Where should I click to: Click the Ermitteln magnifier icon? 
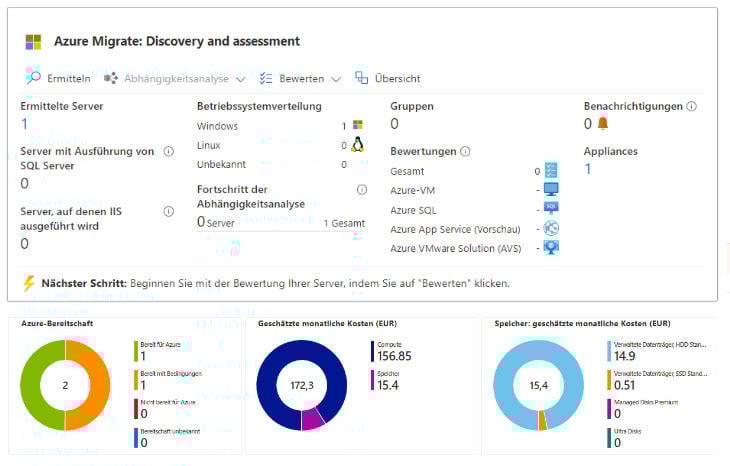tap(33, 78)
